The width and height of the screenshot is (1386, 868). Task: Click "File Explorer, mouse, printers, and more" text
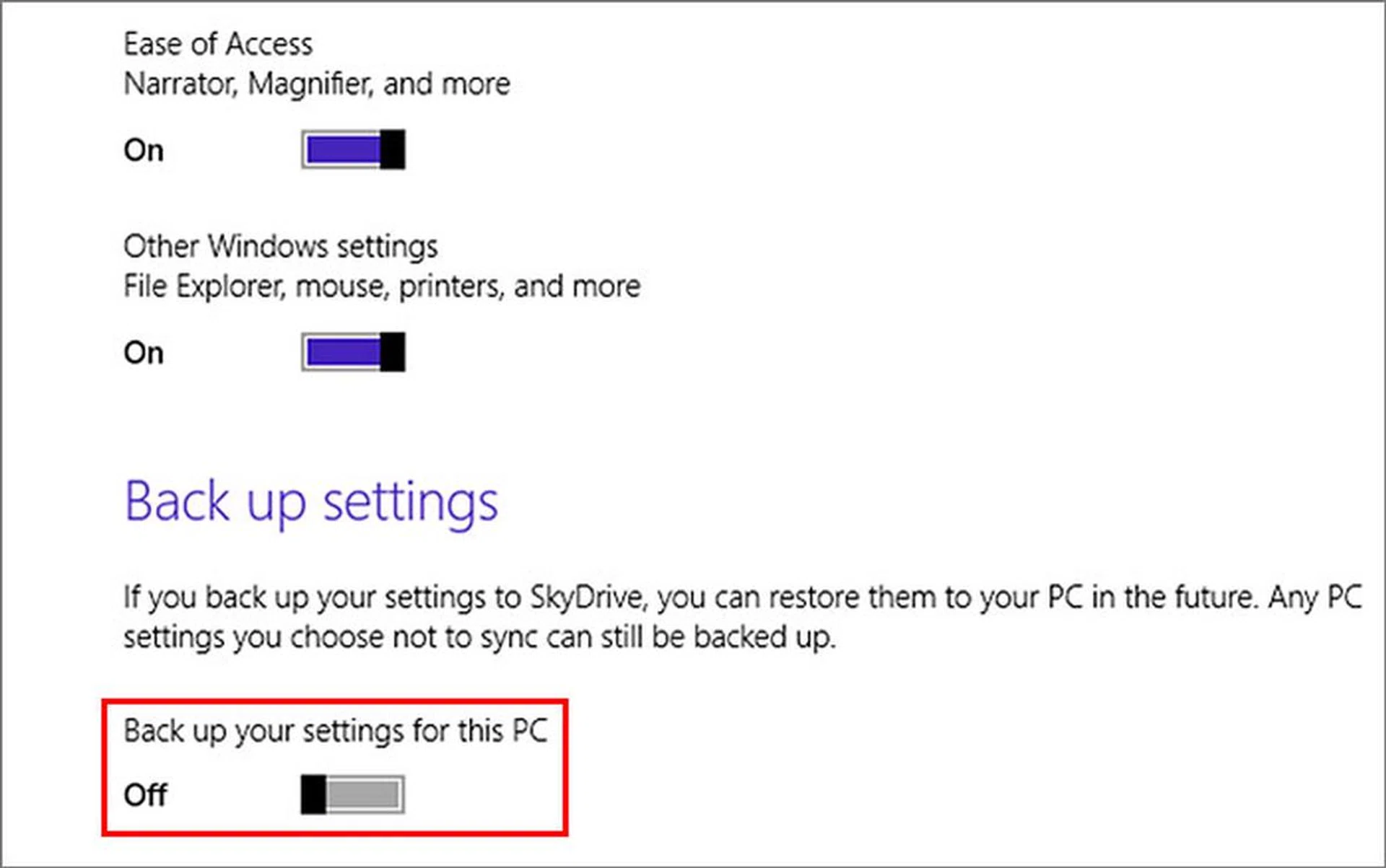click(x=382, y=286)
